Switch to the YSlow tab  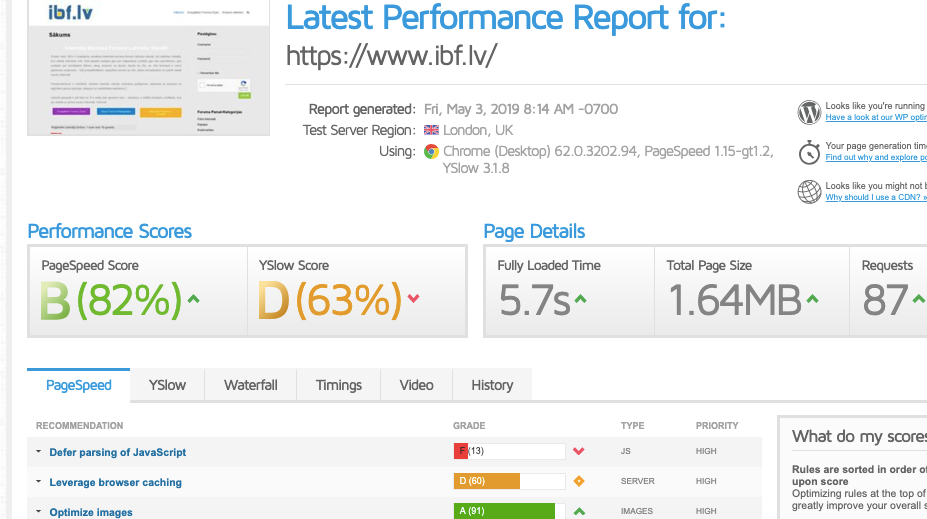pyautogui.click(x=167, y=385)
